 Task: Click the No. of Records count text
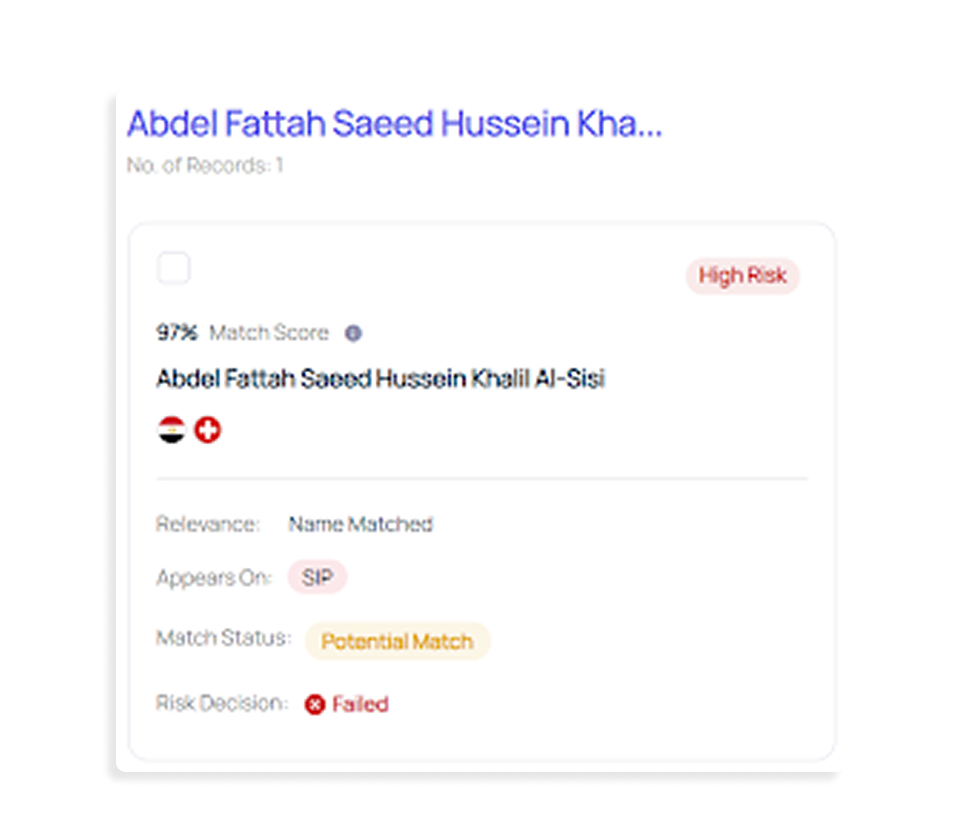click(205, 165)
